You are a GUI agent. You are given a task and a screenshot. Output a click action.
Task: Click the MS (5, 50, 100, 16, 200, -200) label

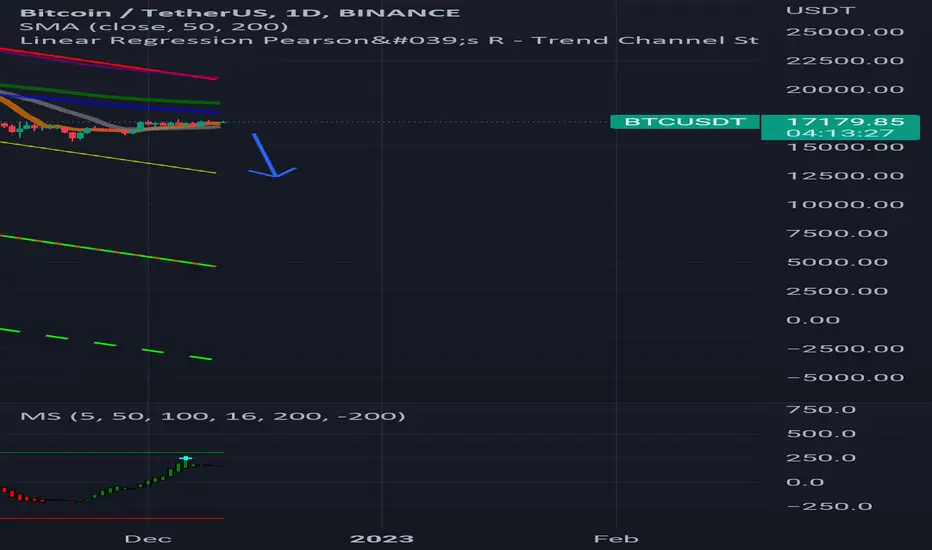(213, 416)
